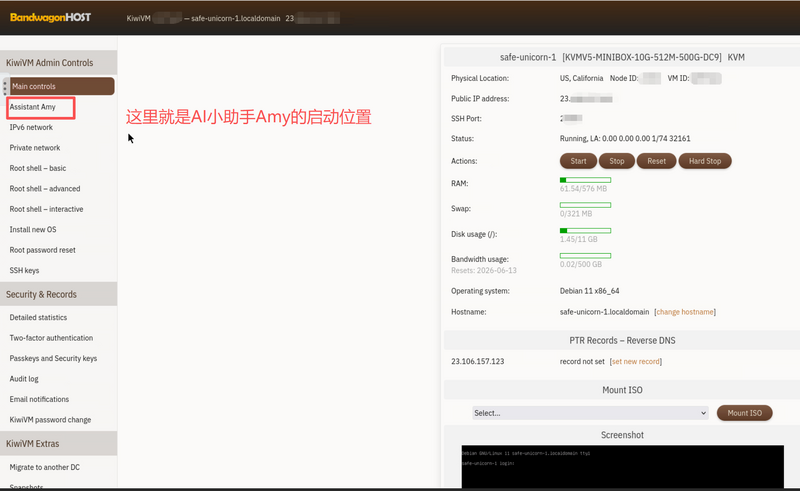800x491 pixels.
Task: Open Root shell – basic
Action: tap(38, 168)
